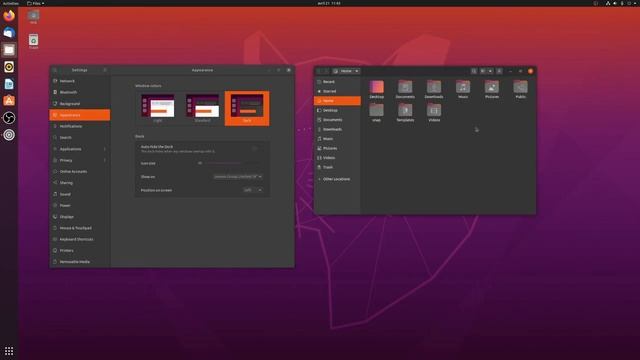Click the search icon in Settings header

tap(55, 70)
